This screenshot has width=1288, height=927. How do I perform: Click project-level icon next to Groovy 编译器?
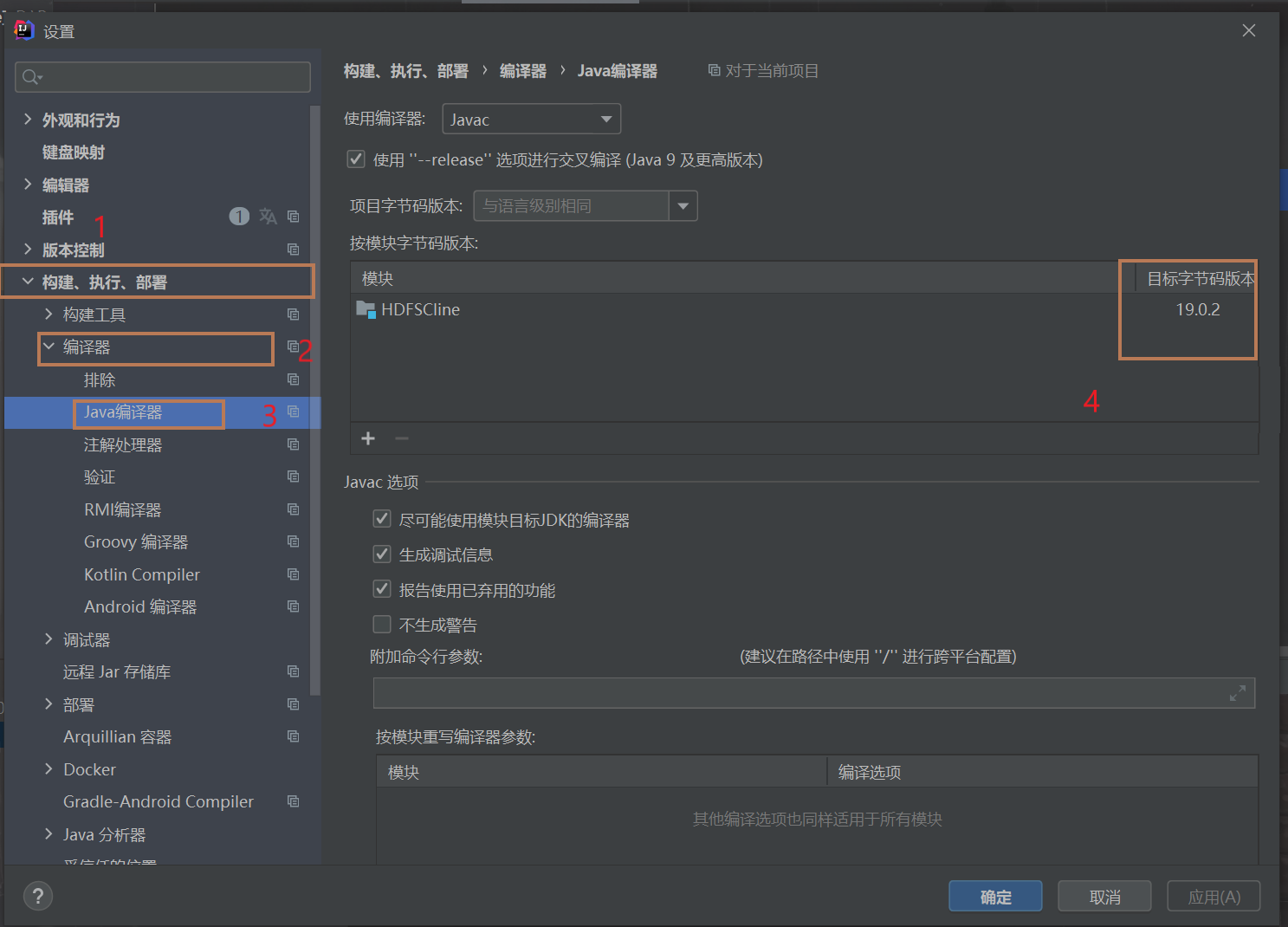[x=293, y=541]
